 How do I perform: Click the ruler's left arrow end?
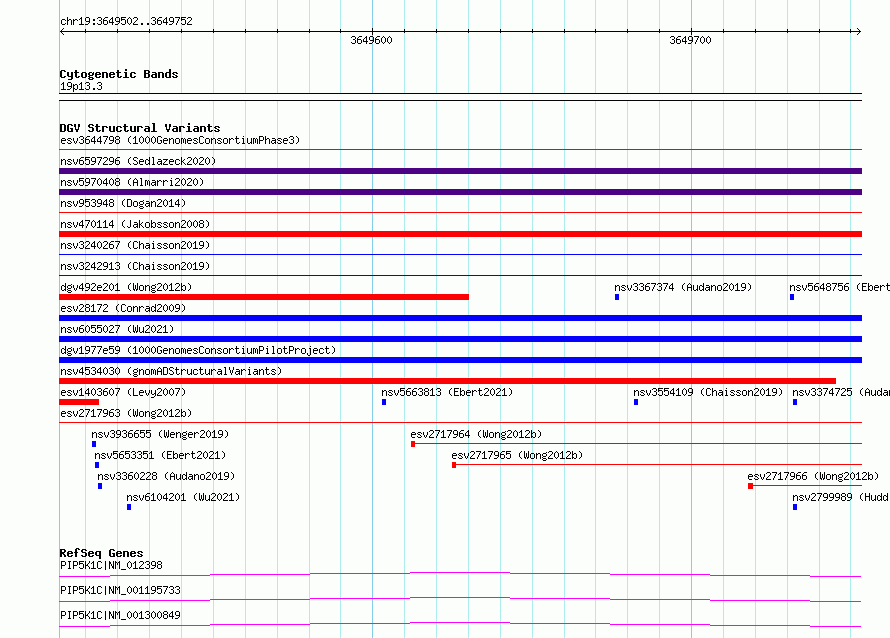click(62, 32)
